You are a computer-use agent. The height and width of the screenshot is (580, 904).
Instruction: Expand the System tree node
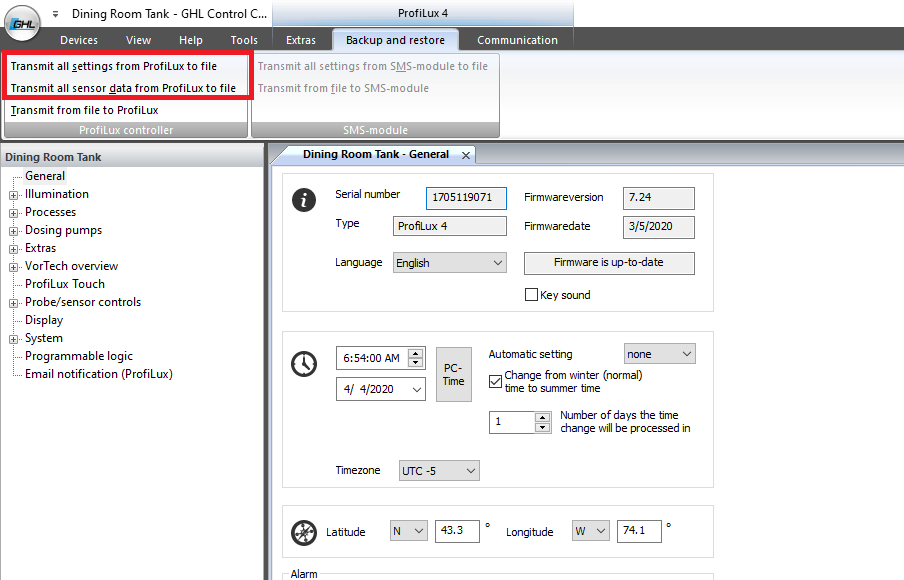[13, 339]
